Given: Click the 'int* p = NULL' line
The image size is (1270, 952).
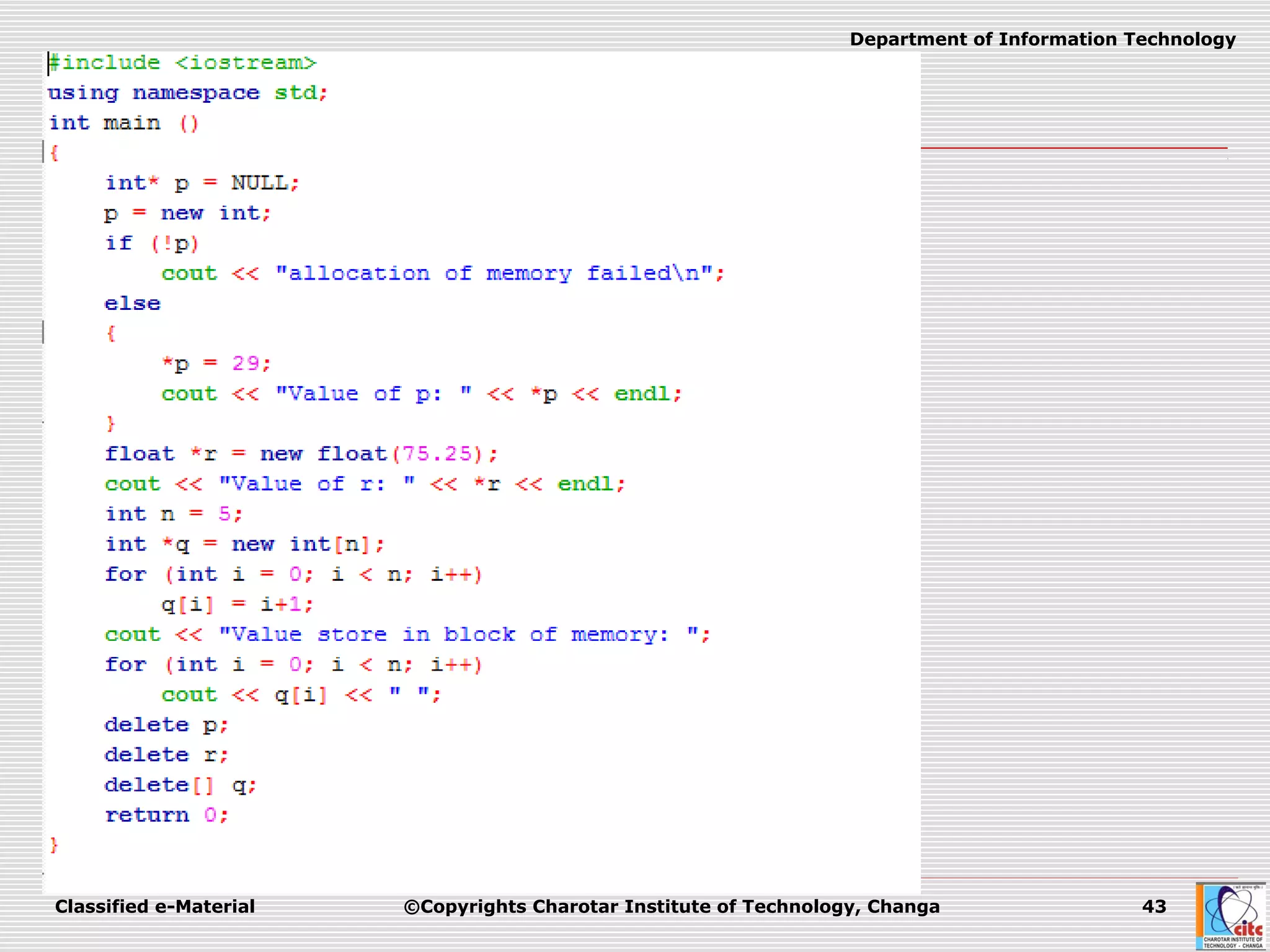Looking at the screenshot, I should 202,183.
